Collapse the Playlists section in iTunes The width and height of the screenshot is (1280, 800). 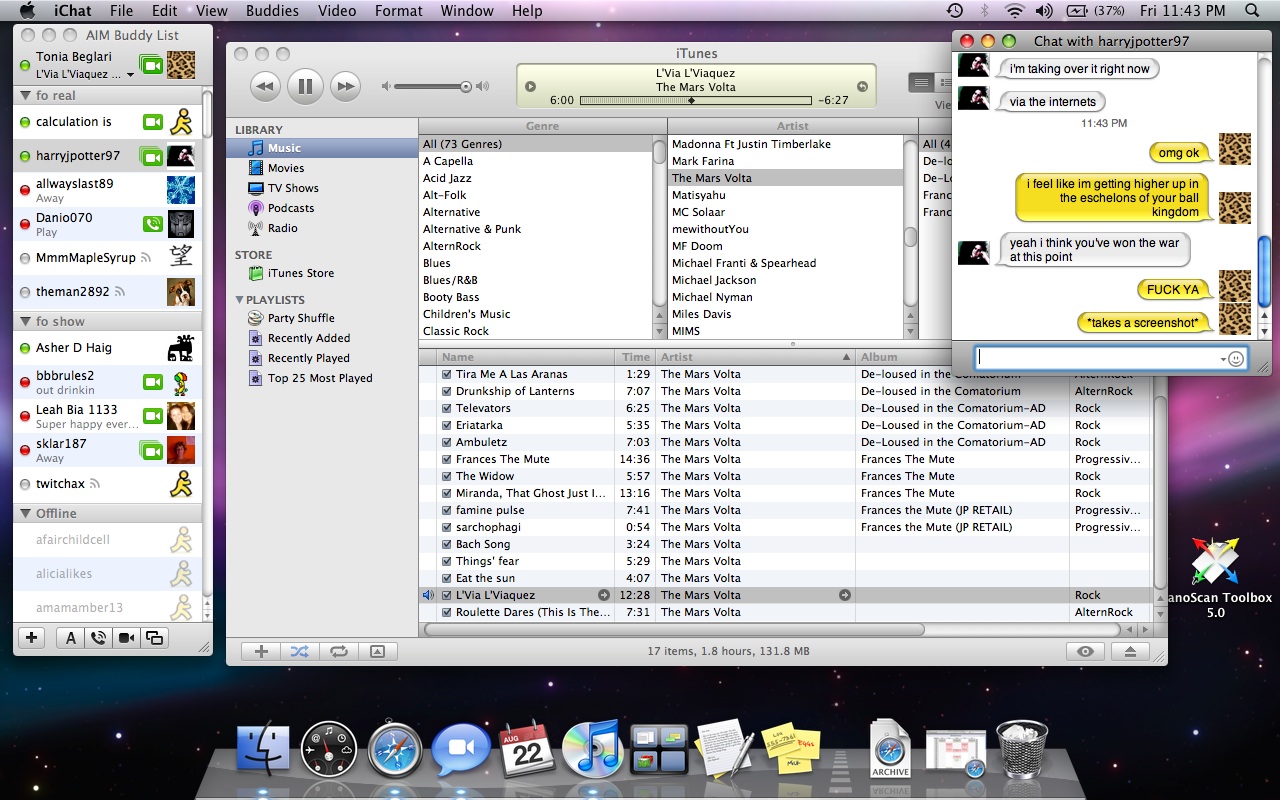(240, 300)
